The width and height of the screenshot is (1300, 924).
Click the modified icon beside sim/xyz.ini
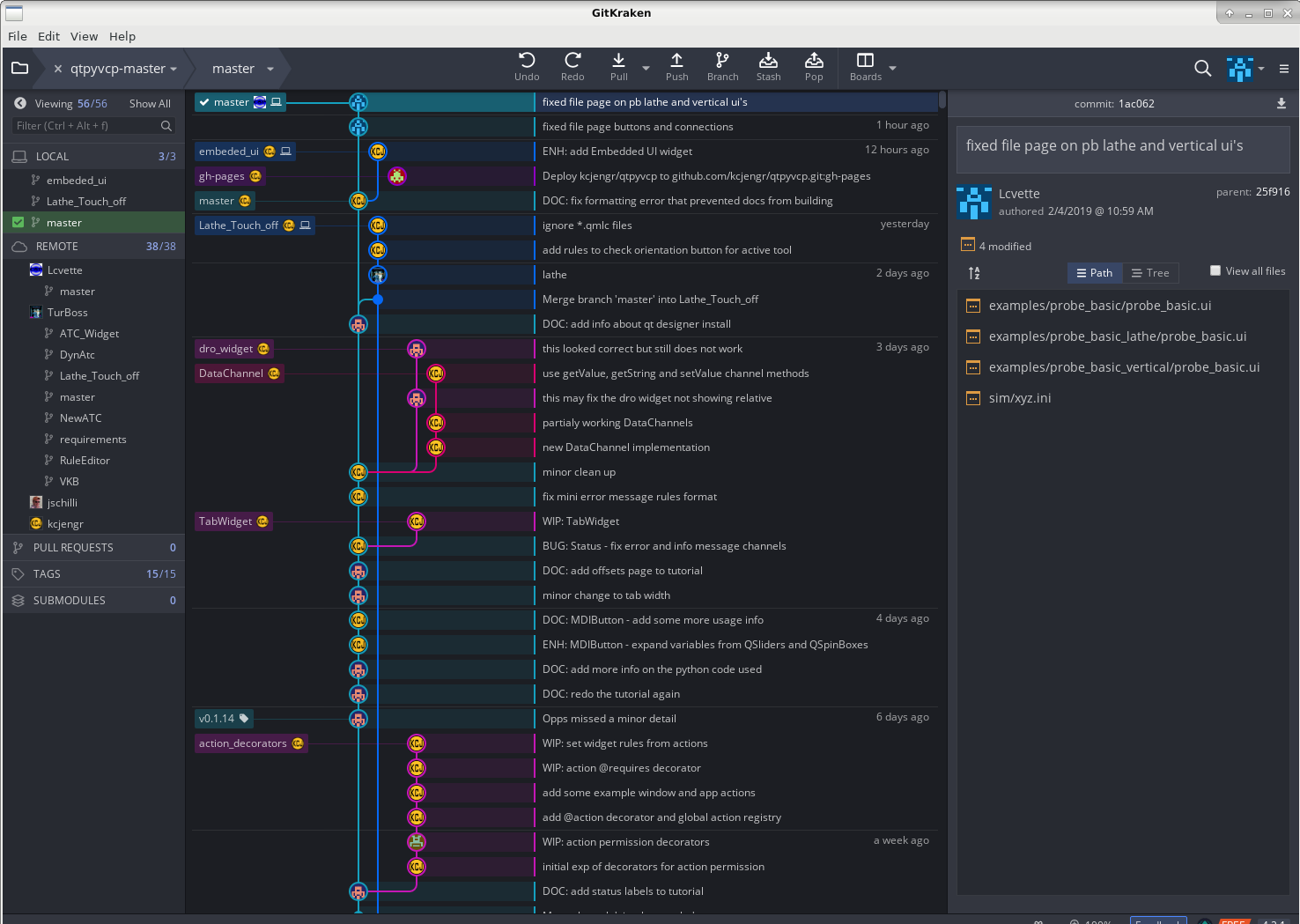(x=973, y=398)
